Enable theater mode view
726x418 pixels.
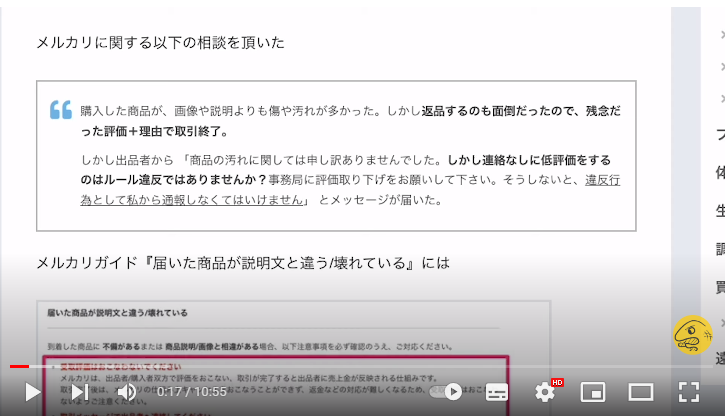point(641,392)
